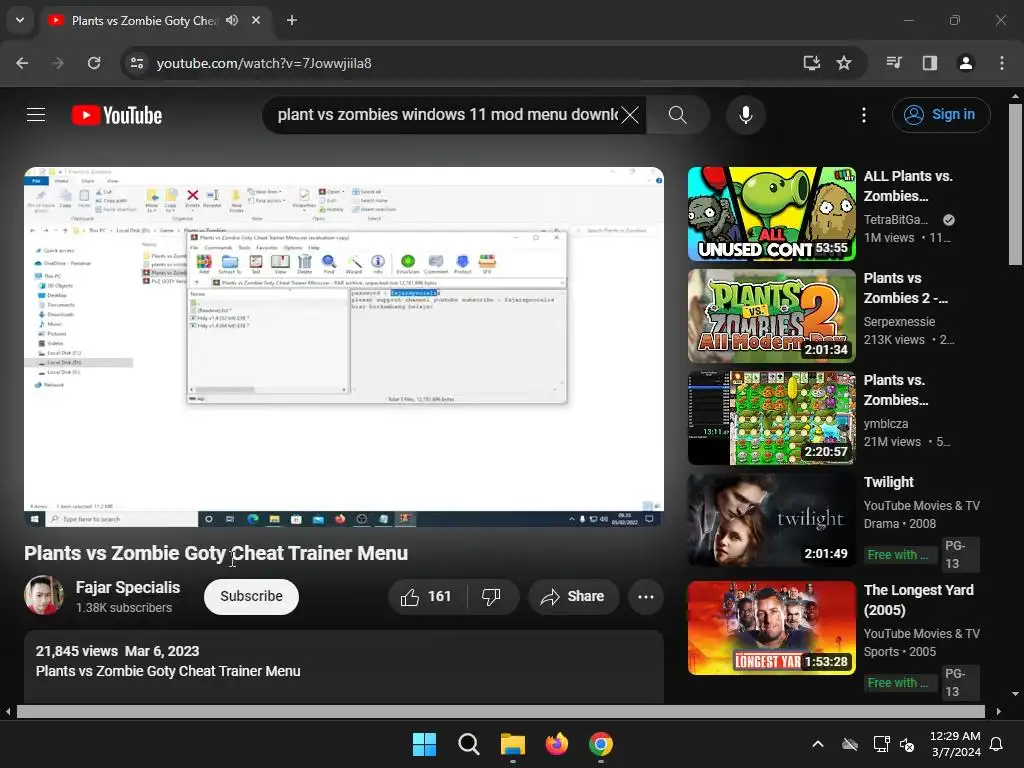
Task: Open the 2:20:57 ymblcza video thumbnail
Action: click(x=771, y=418)
